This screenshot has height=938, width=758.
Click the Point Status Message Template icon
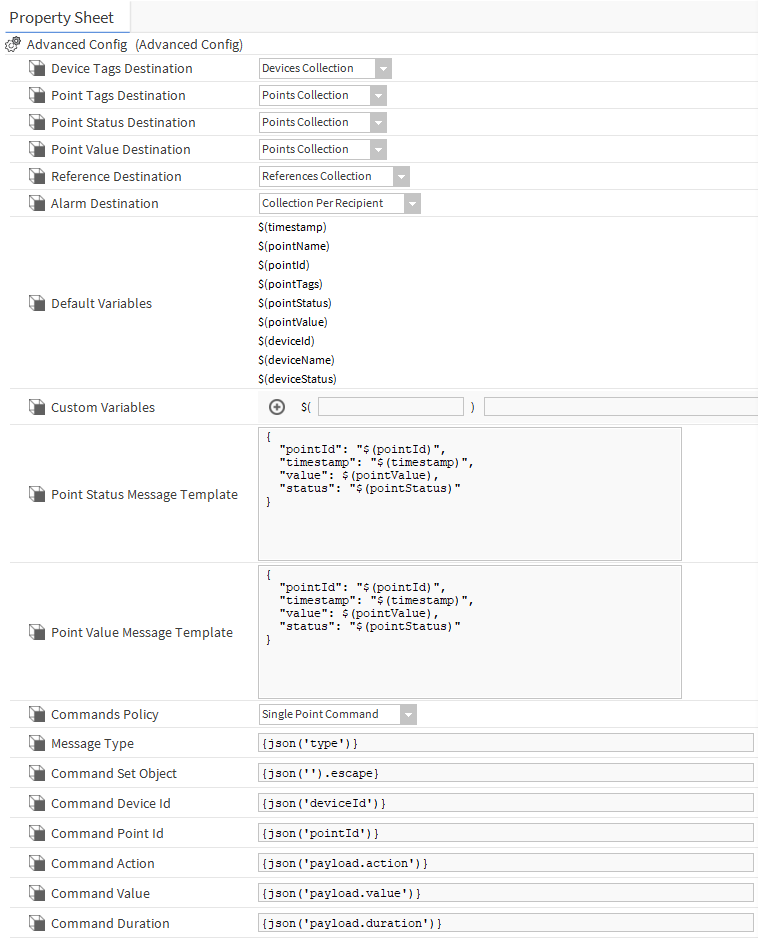click(37, 494)
